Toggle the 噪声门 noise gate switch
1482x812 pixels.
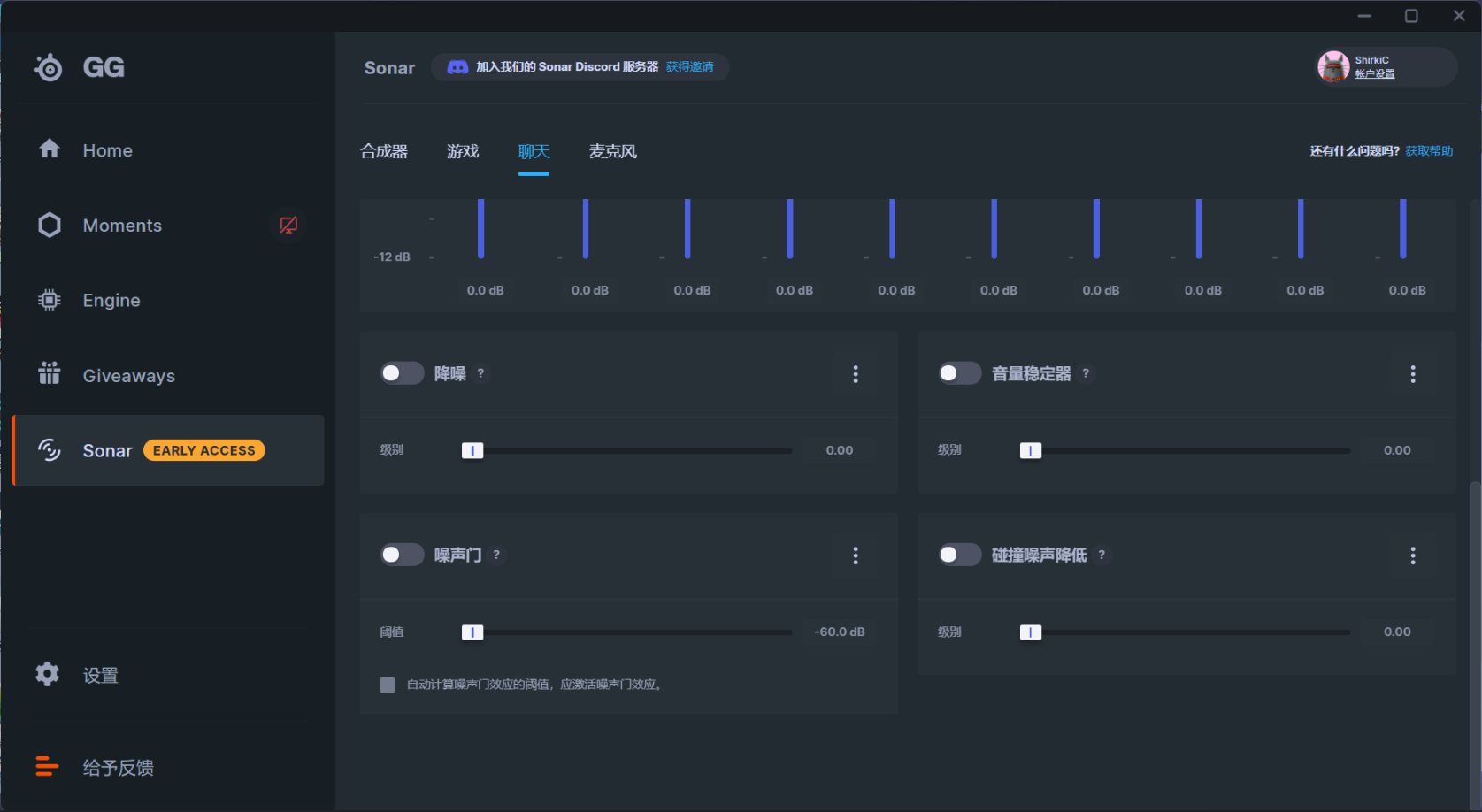click(402, 555)
